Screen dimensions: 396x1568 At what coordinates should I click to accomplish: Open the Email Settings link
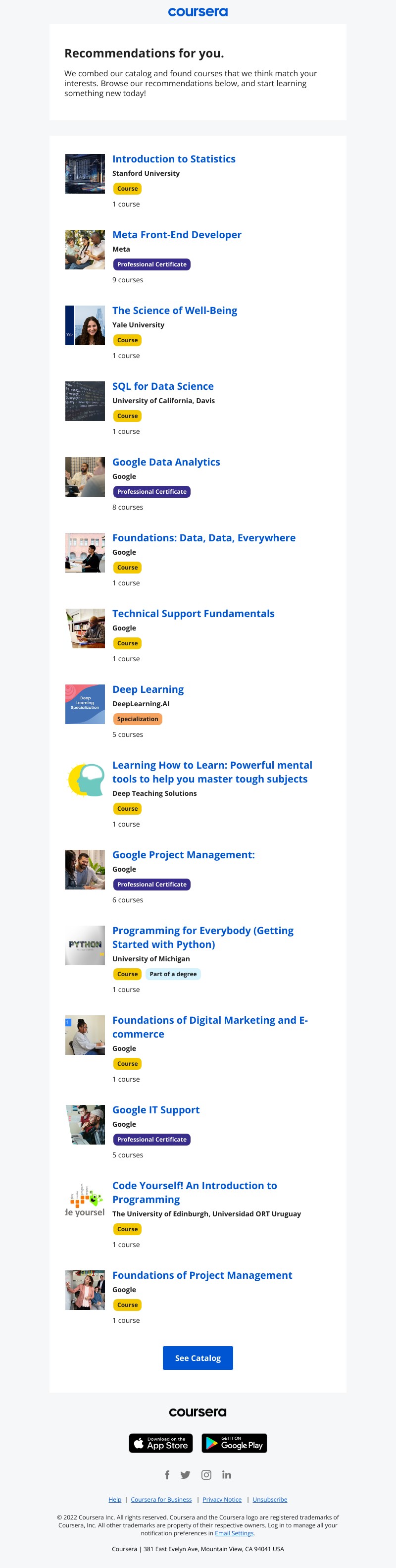pos(234,1533)
